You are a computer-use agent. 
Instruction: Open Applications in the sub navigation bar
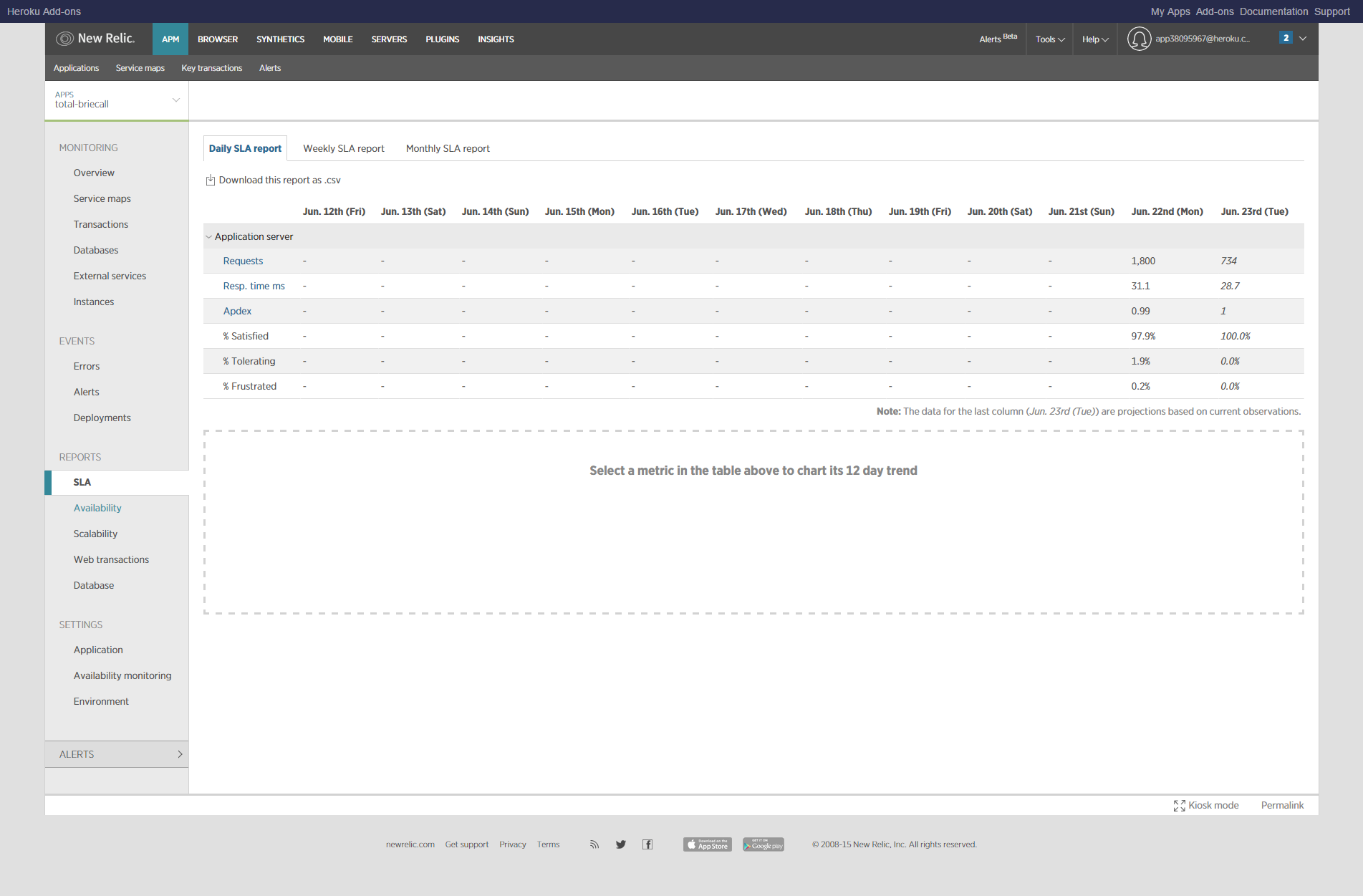[x=76, y=68]
